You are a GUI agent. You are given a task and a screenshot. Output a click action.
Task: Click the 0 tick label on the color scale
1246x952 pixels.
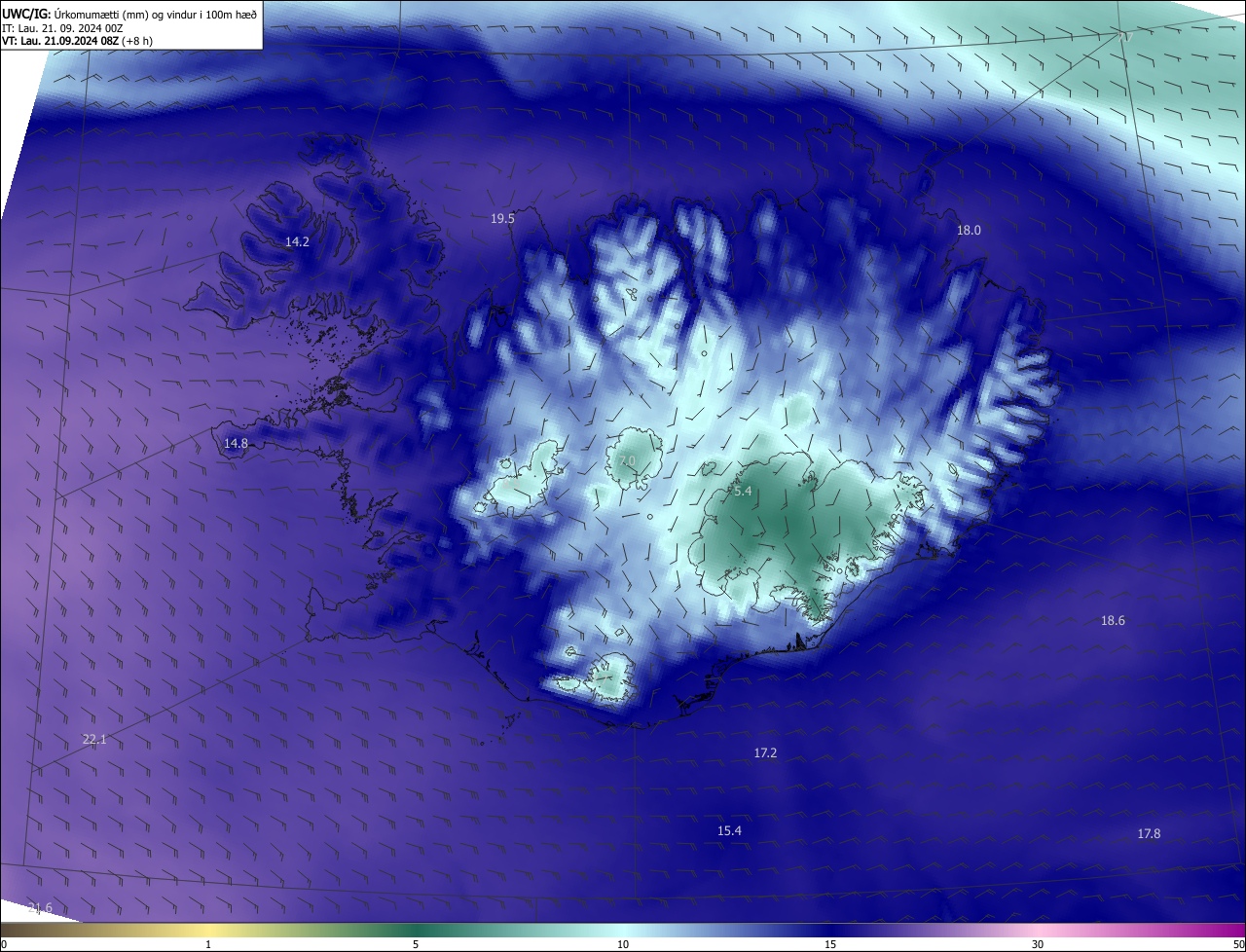4,944
